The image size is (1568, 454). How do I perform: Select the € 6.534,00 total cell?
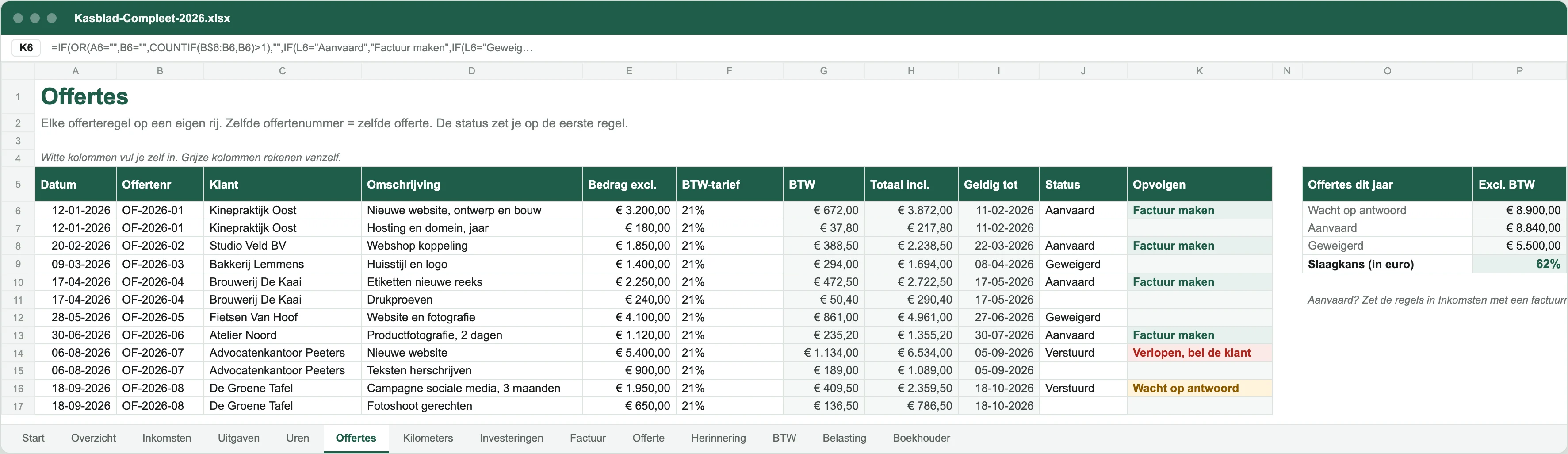click(x=911, y=353)
